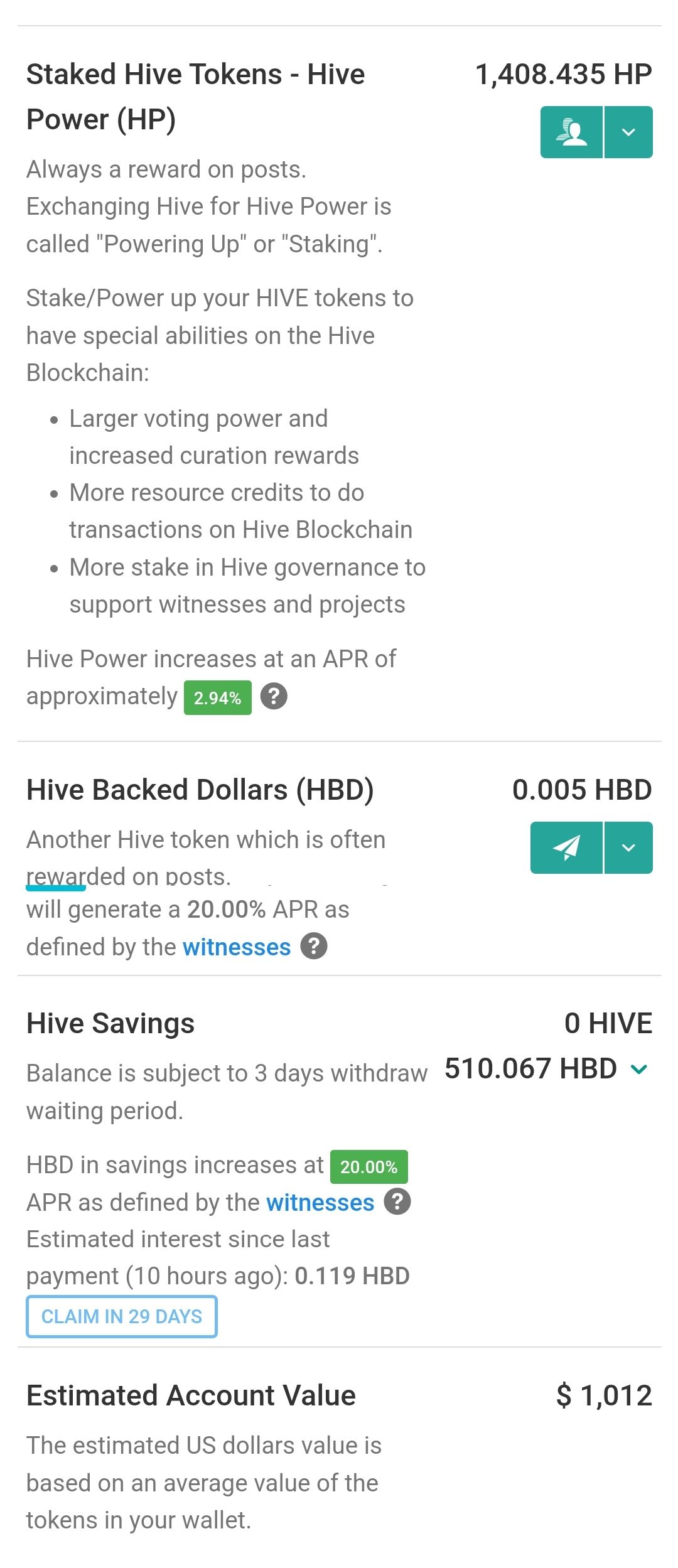The height and width of the screenshot is (1568, 678).
Task: Click help icon beside HBD witnesses link
Action: (314, 946)
